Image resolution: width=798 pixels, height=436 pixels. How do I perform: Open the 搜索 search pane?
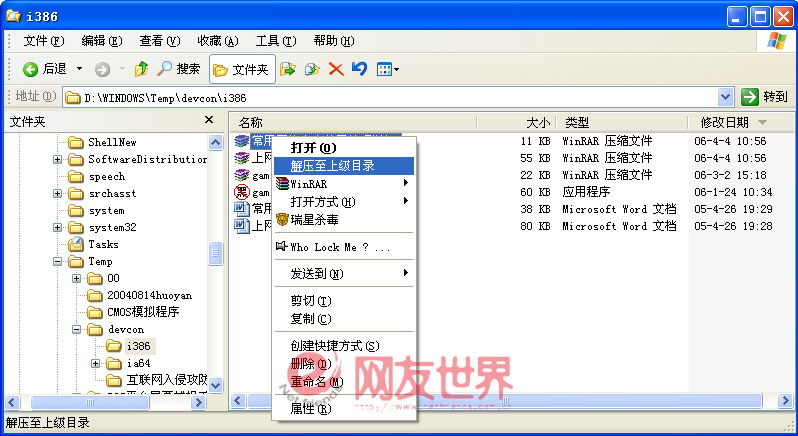[179, 69]
